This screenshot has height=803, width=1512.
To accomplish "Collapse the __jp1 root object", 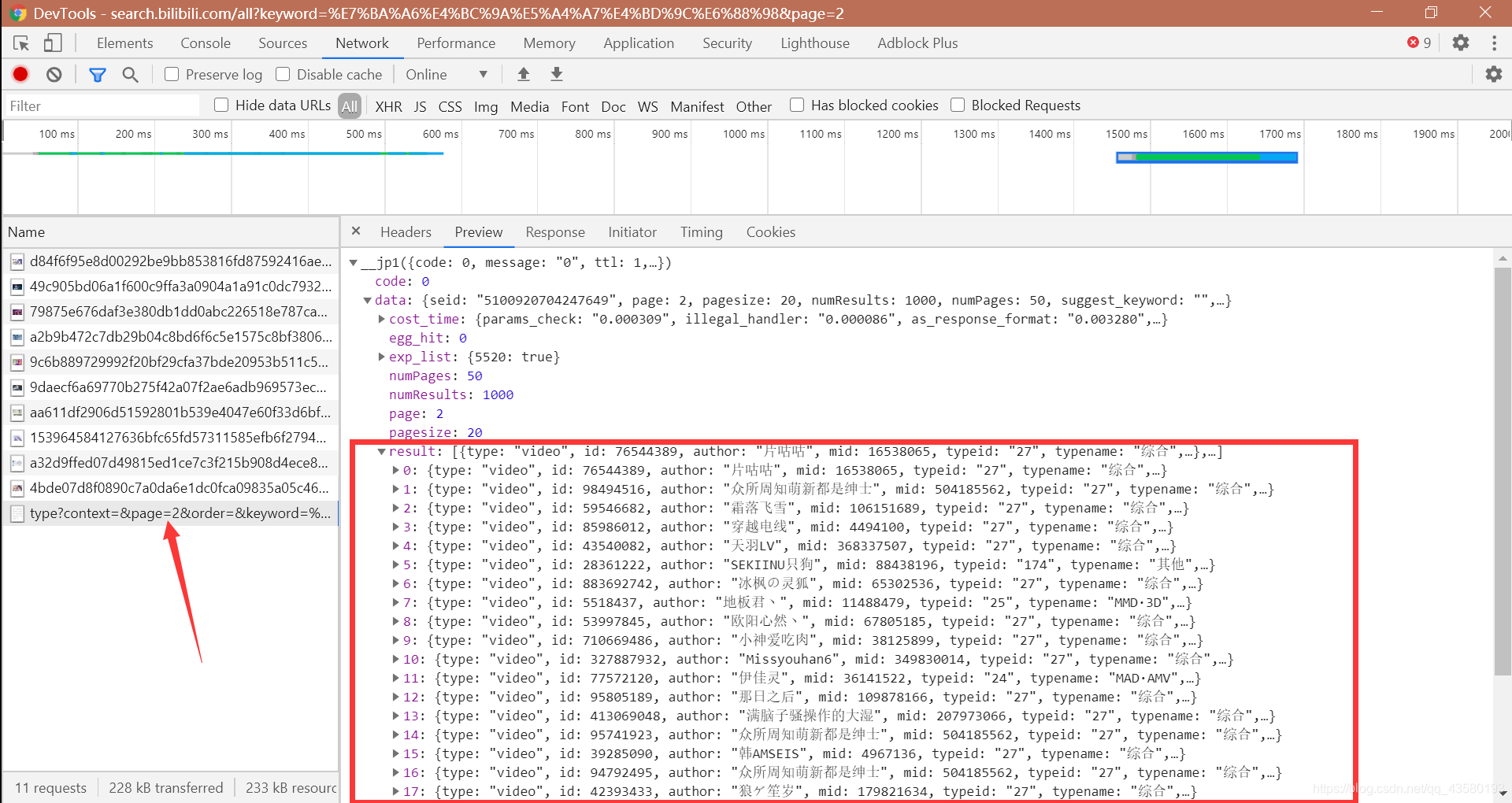I will (x=354, y=263).
